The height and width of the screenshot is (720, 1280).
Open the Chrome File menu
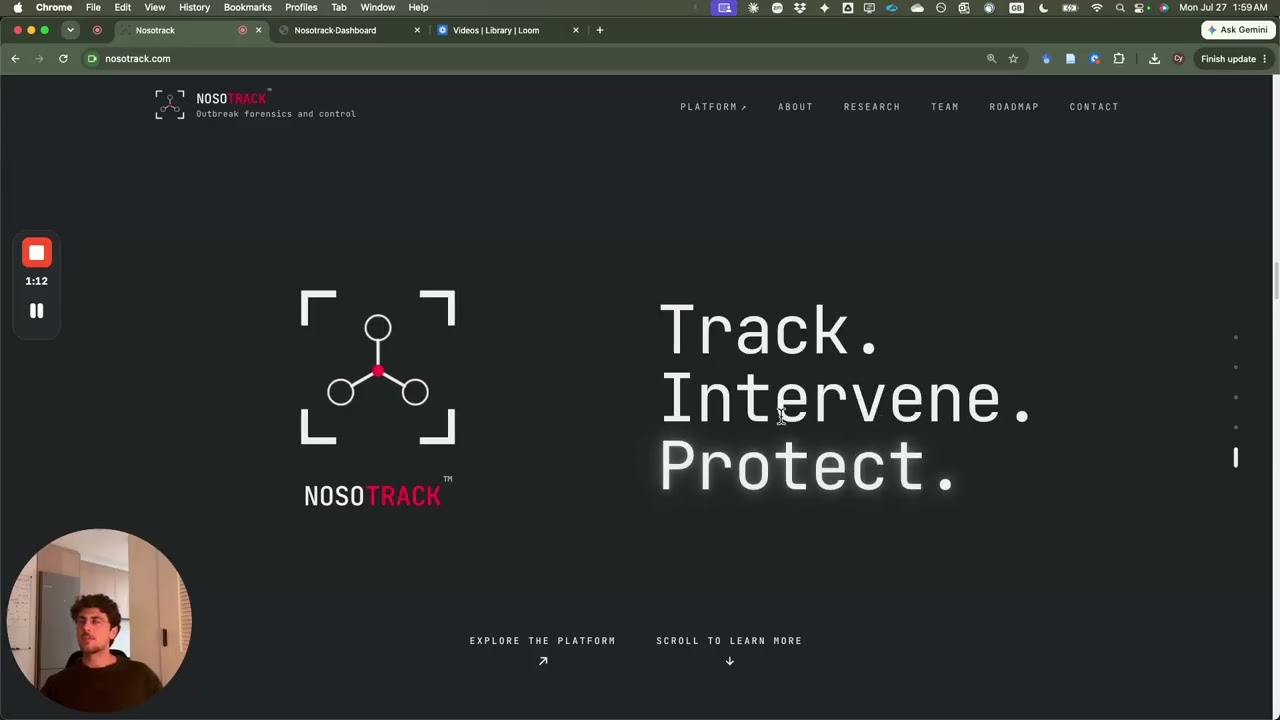(93, 7)
